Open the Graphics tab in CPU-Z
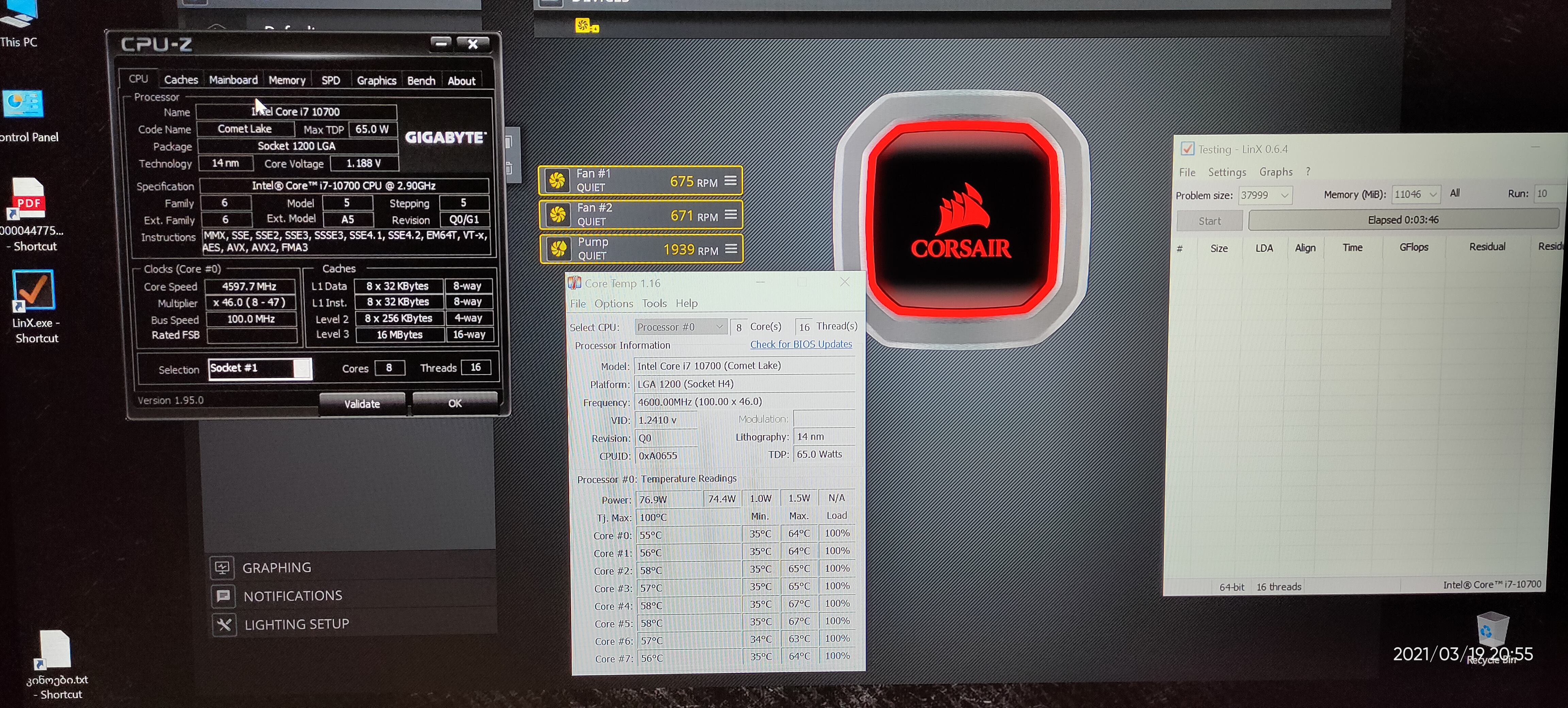The height and width of the screenshot is (708, 1568). coord(376,80)
